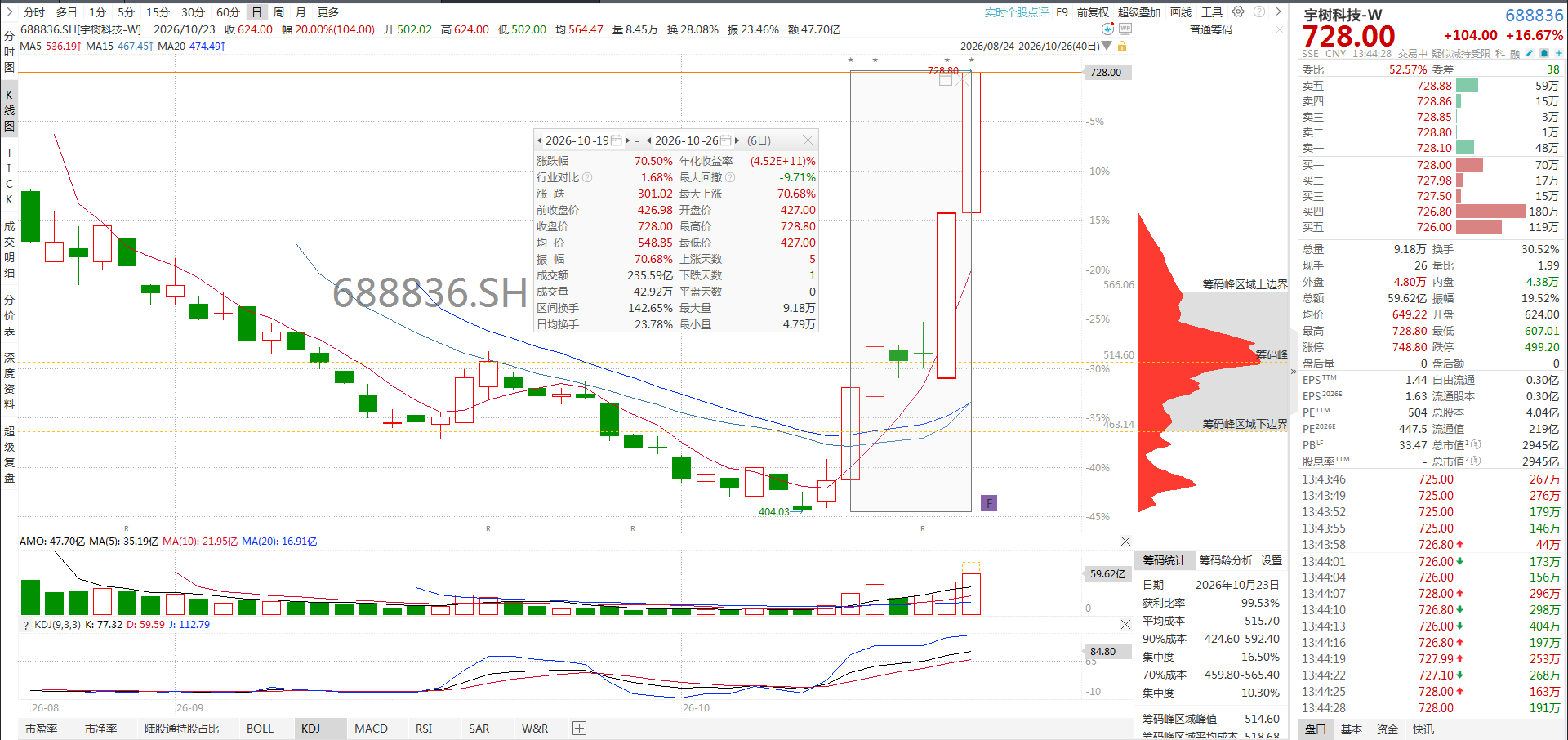Add stock to watchlist with the plus icon
The height and width of the screenshot is (740, 1568).
coord(1558,53)
